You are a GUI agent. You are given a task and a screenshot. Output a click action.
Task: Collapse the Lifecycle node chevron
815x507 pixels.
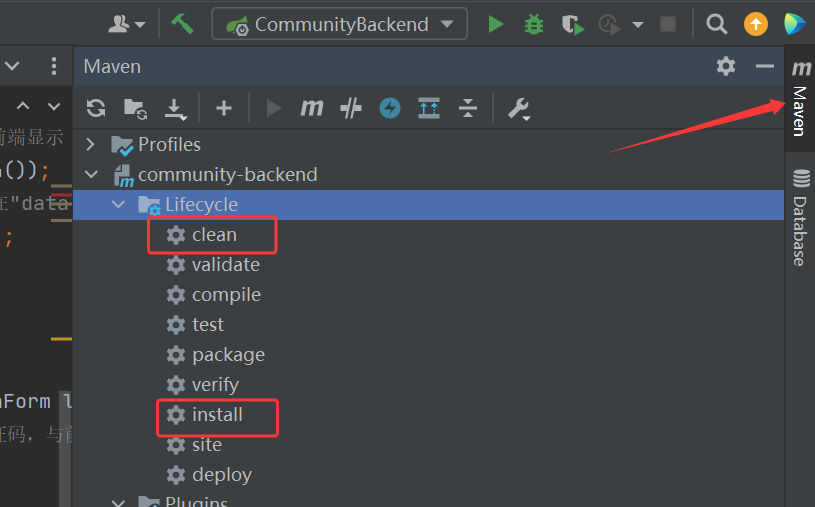tap(119, 204)
